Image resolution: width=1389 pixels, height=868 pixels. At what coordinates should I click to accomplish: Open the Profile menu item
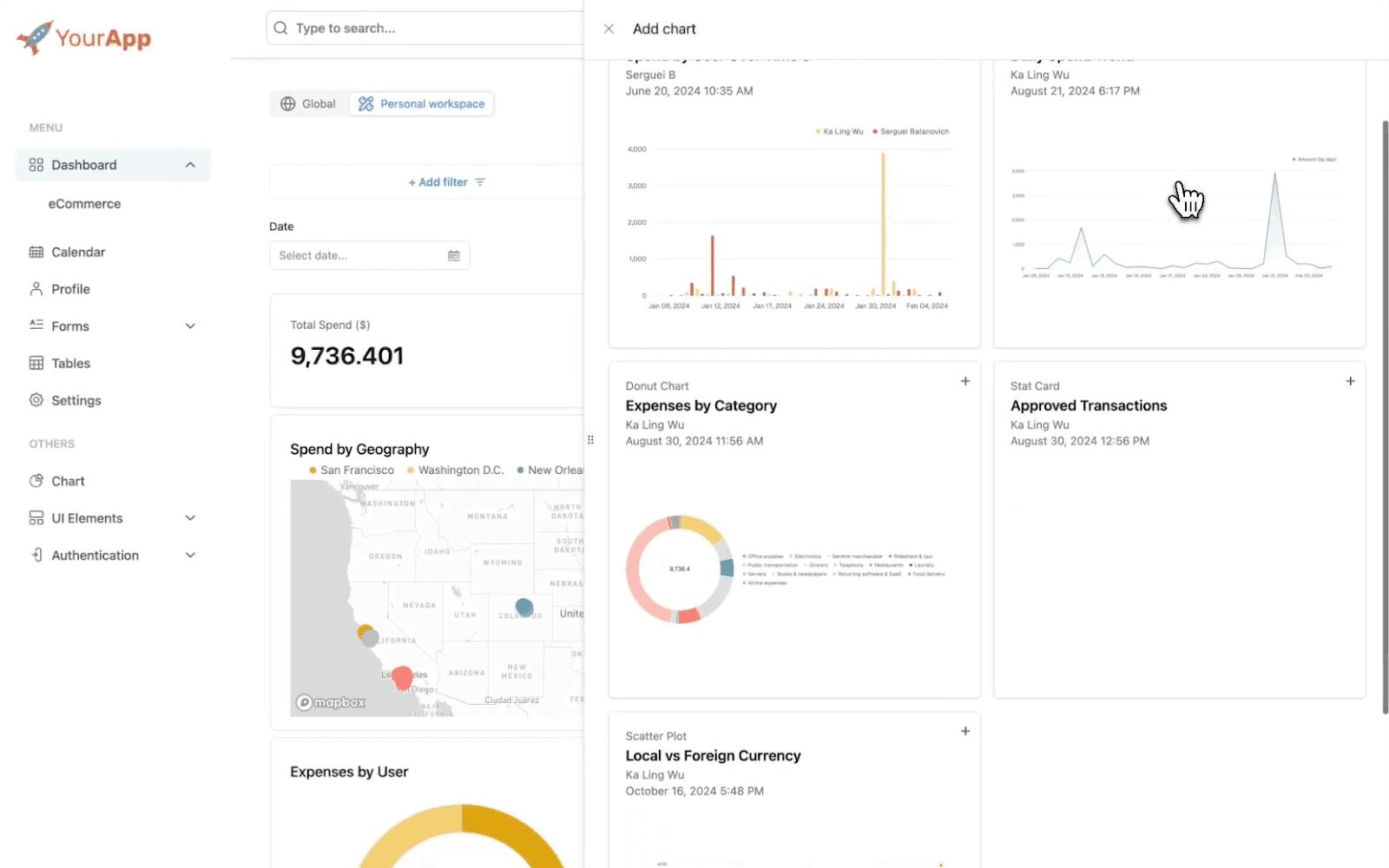[x=113, y=289]
